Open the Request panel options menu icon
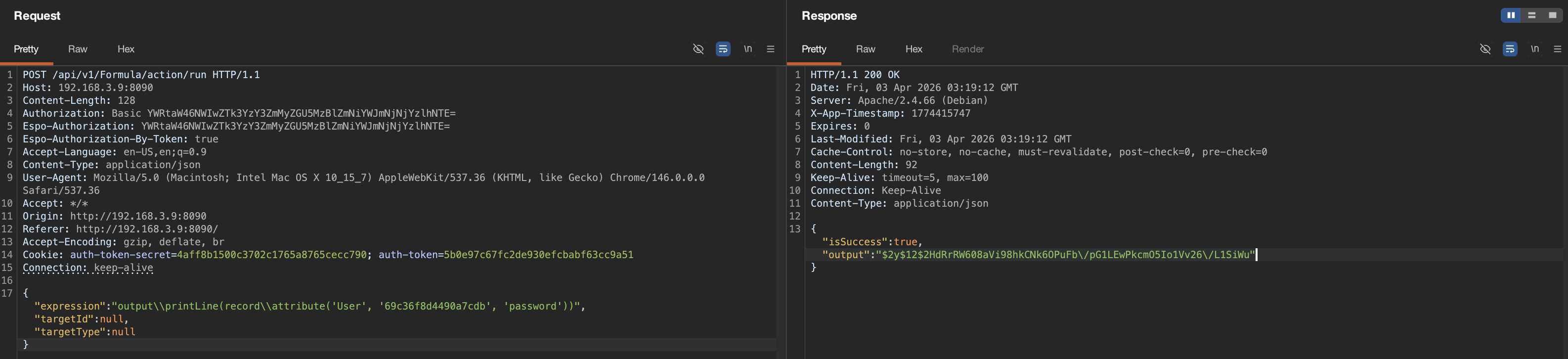 pyautogui.click(x=771, y=48)
